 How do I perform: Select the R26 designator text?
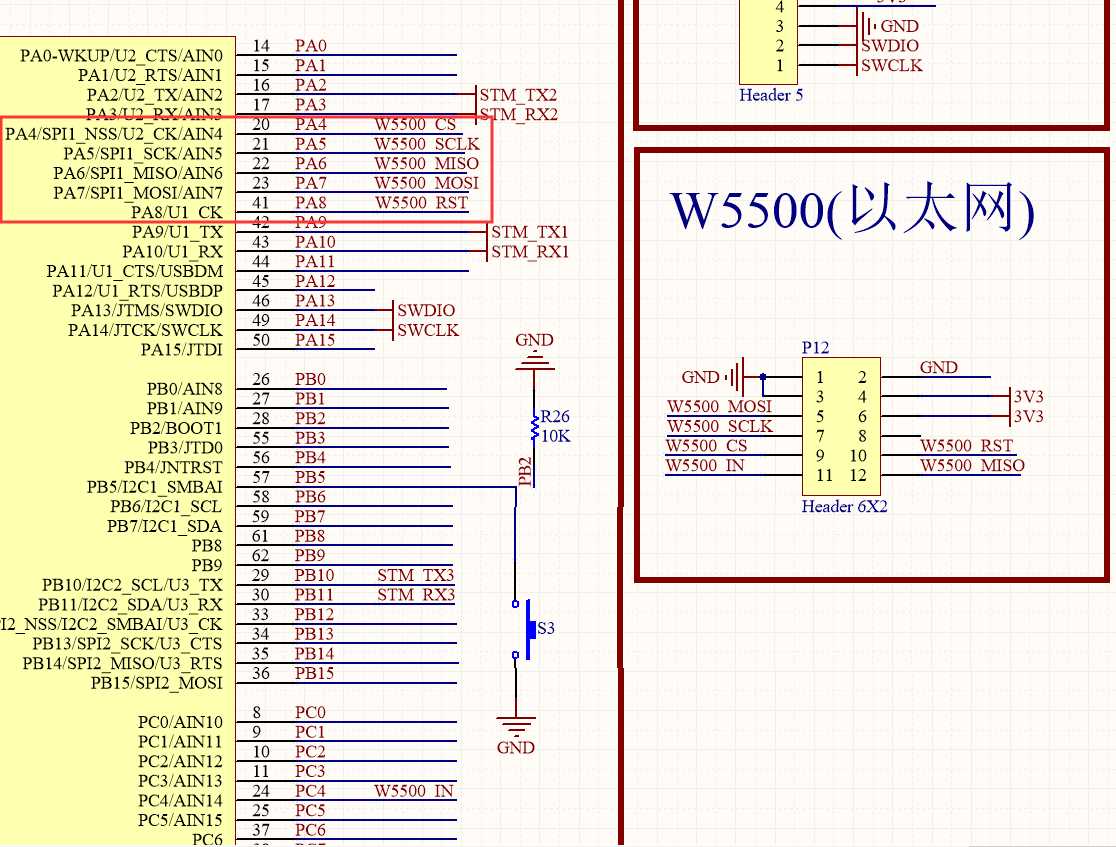coord(555,416)
